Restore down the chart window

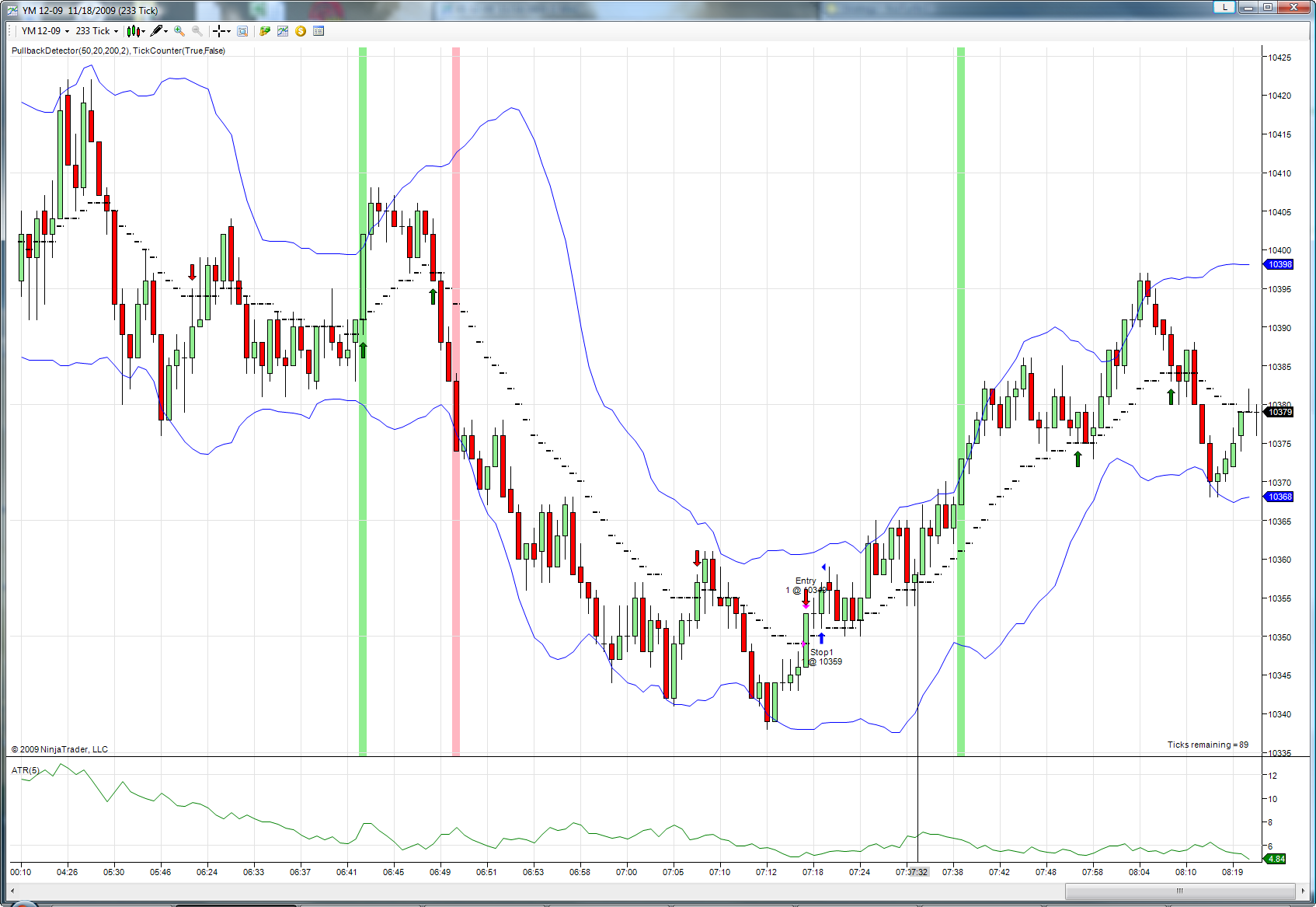(1268, 7)
